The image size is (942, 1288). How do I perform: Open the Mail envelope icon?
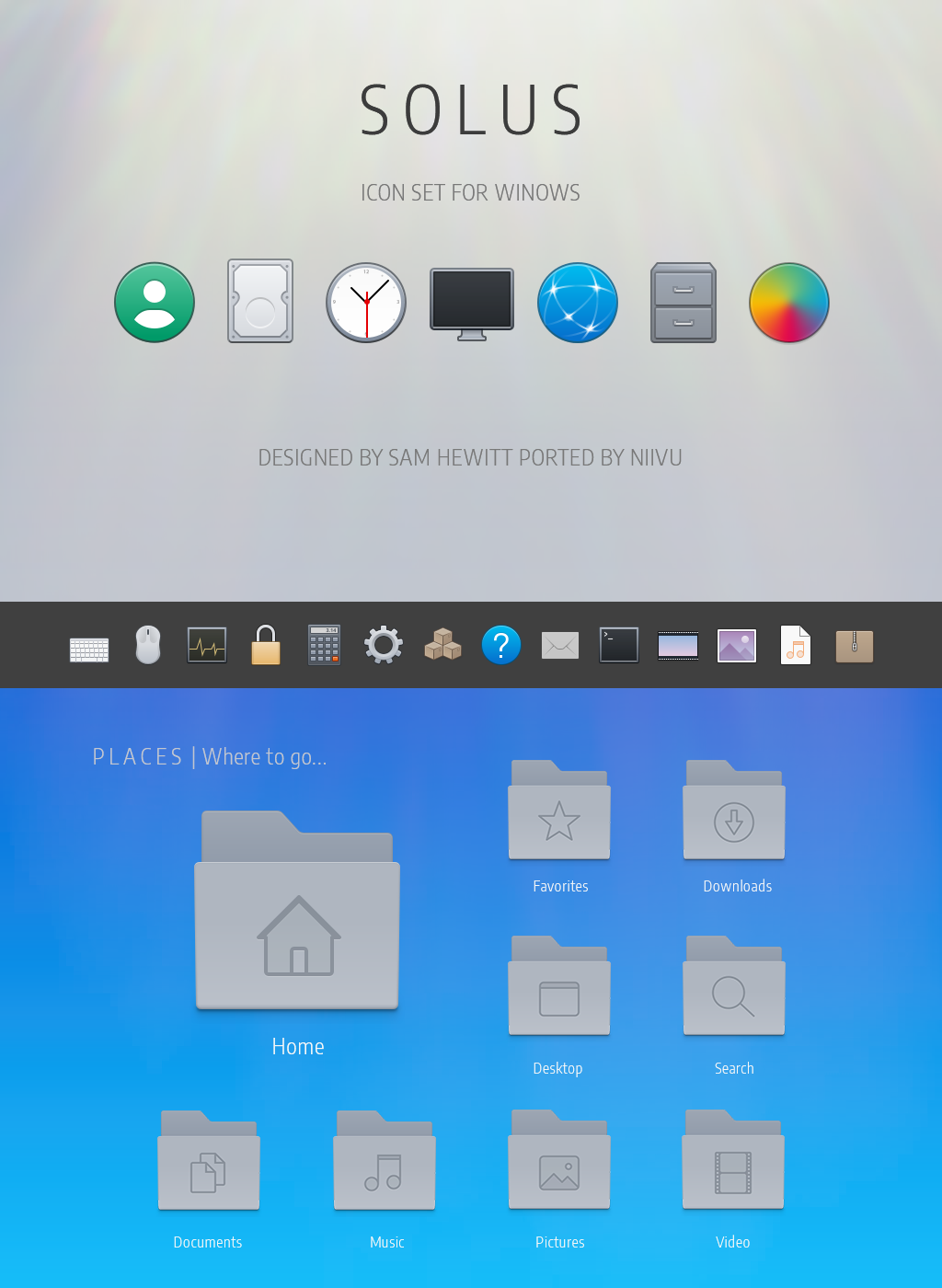559,645
